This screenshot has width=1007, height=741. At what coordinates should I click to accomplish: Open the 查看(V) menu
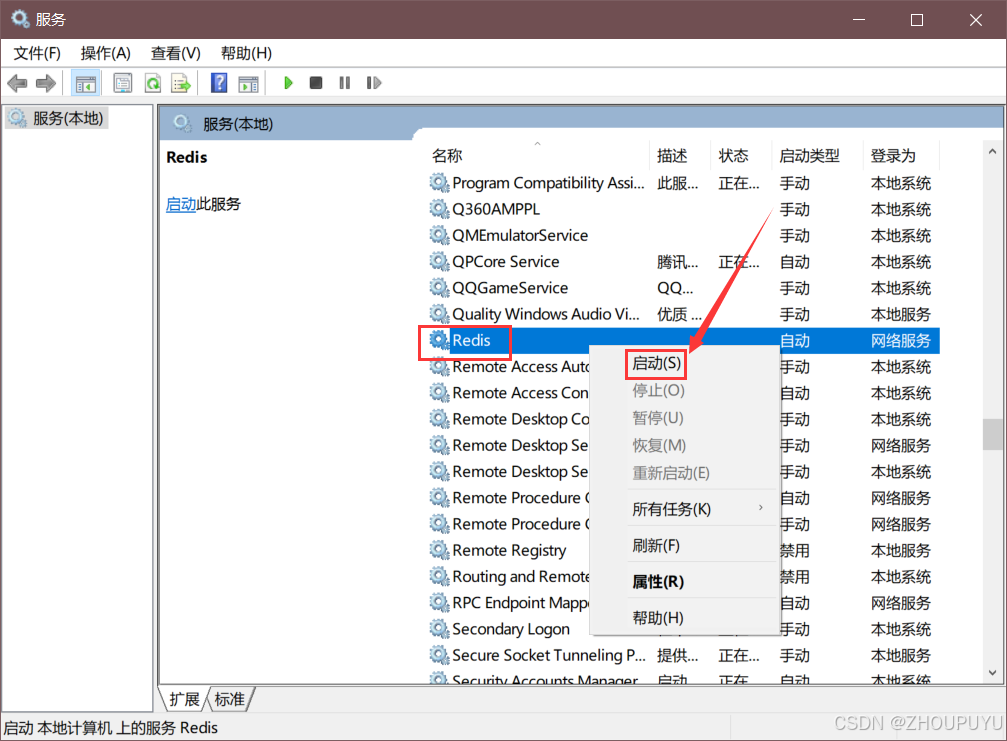(x=175, y=53)
